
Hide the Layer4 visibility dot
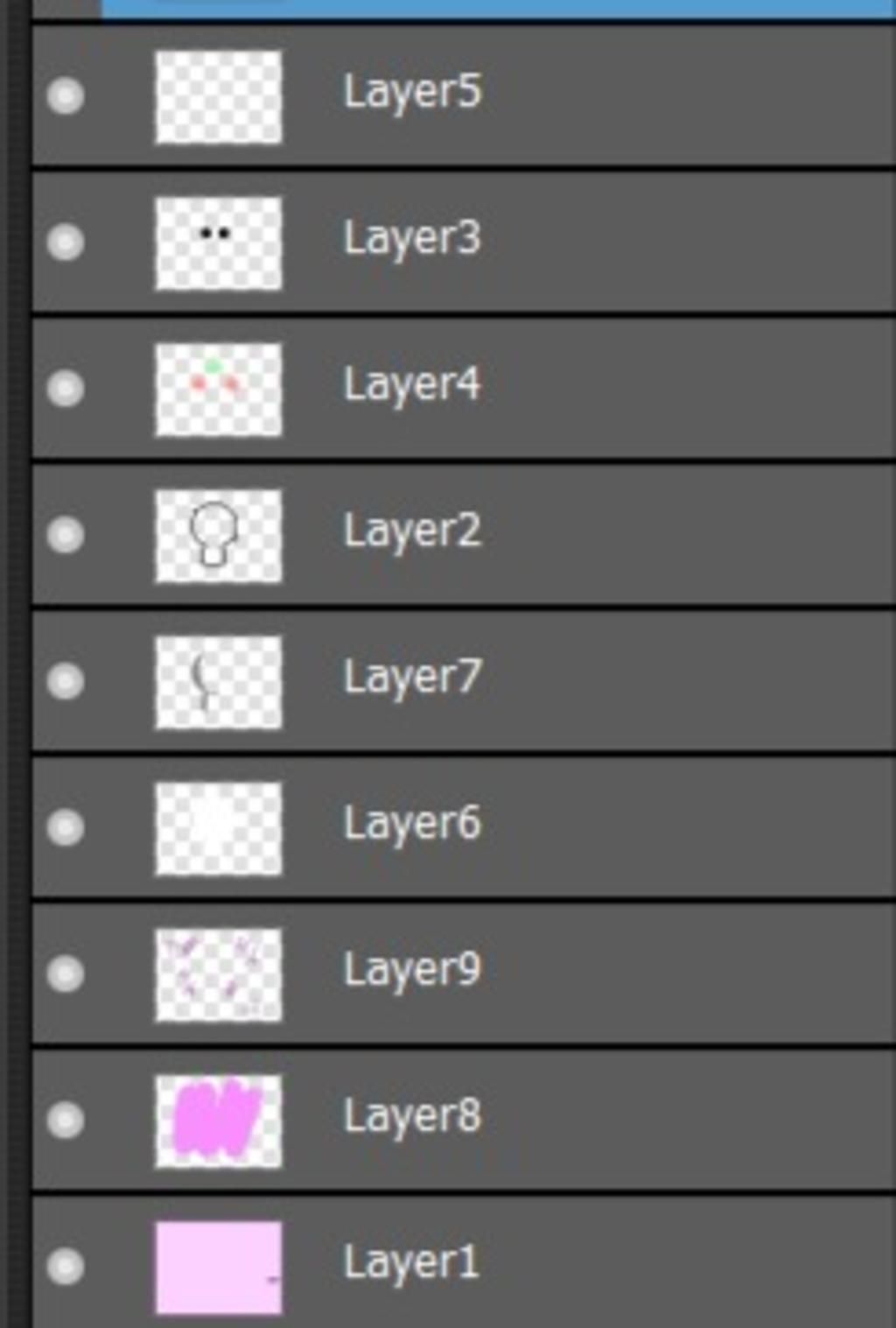tap(66, 388)
